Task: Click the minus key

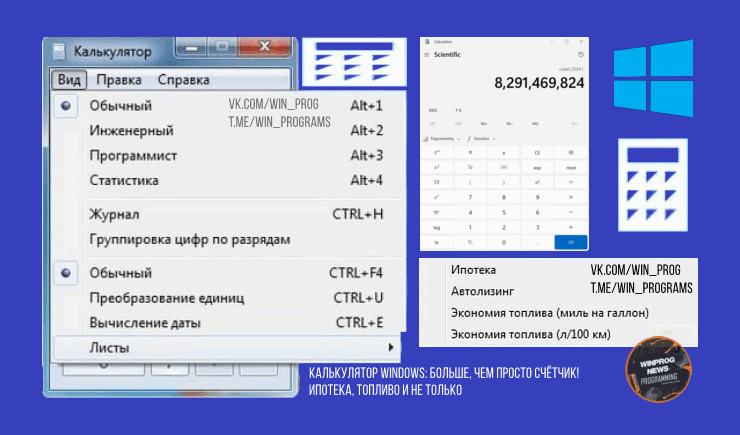Action: click(571, 212)
